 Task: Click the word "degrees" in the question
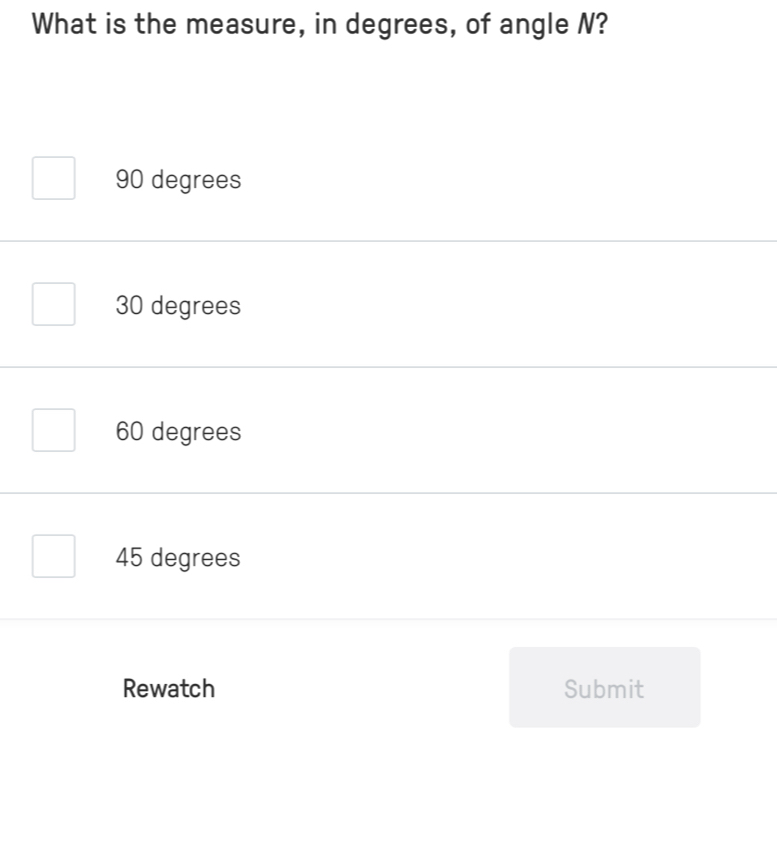(x=395, y=26)
